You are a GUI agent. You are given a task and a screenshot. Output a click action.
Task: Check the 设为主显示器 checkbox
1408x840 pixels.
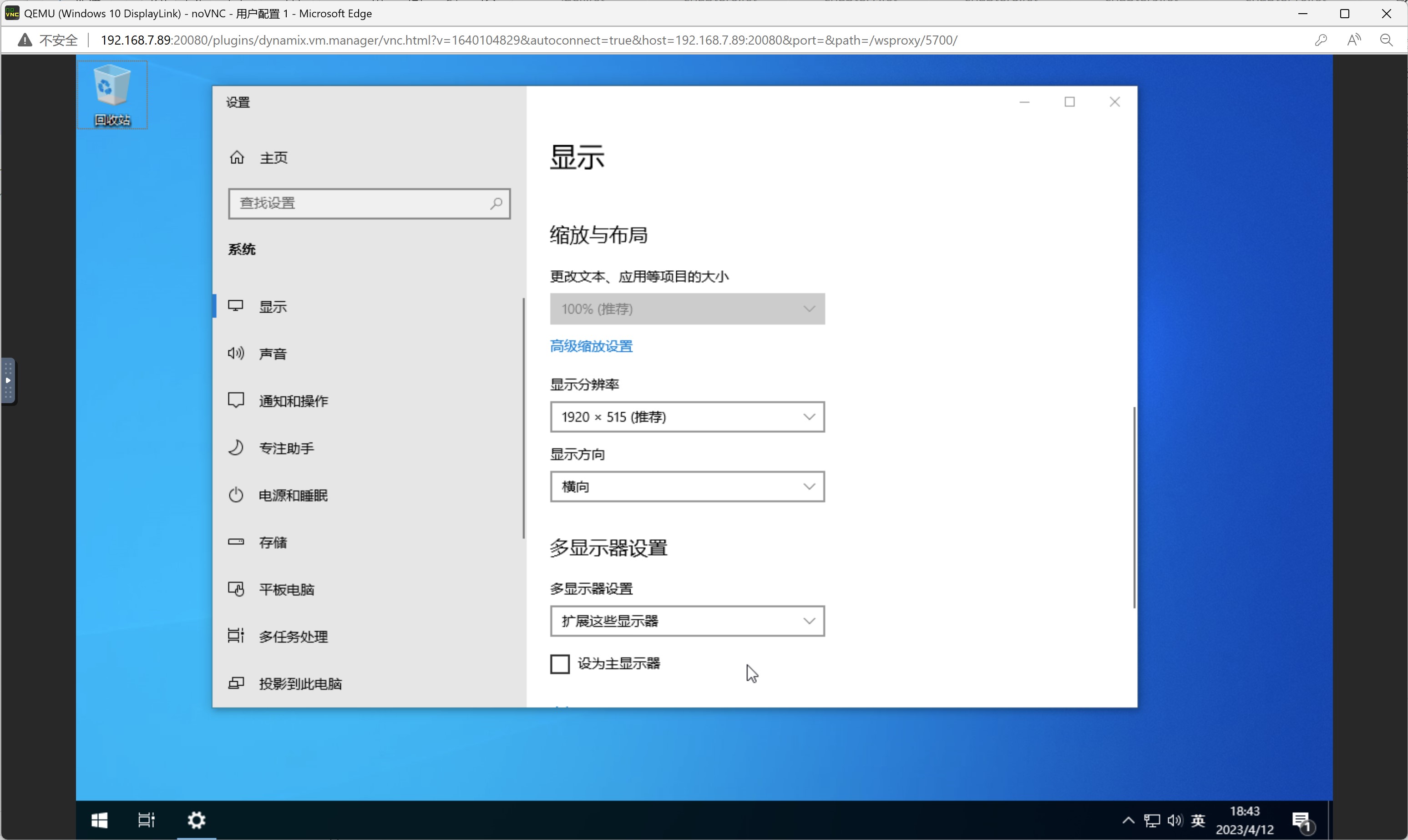560,664
